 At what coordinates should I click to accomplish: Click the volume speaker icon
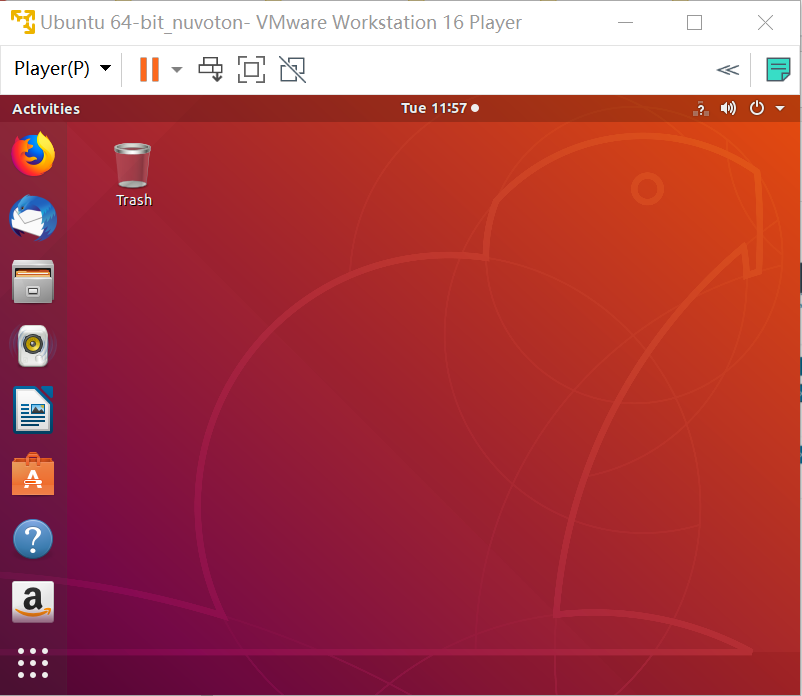728,108
